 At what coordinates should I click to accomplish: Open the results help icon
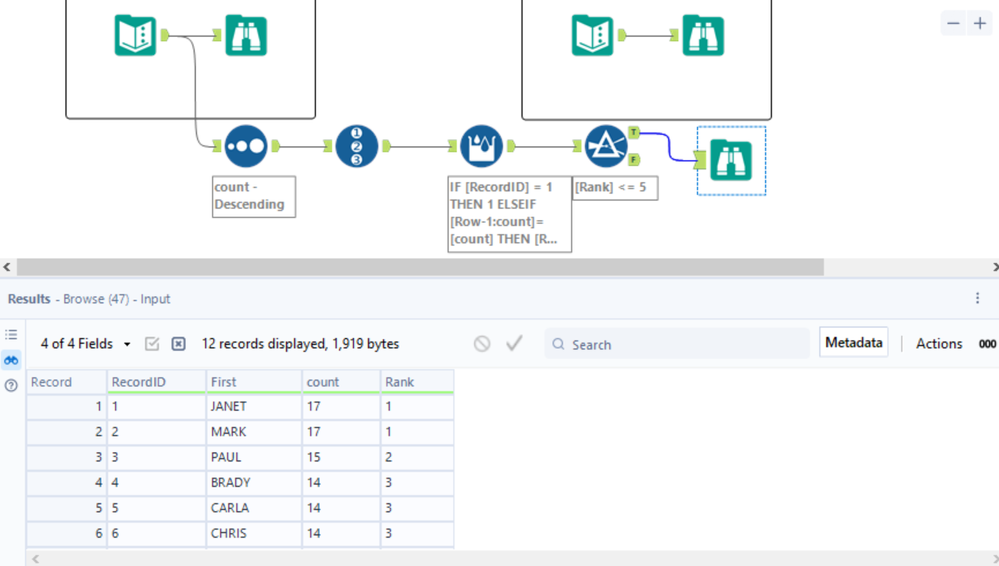[12, 385]
